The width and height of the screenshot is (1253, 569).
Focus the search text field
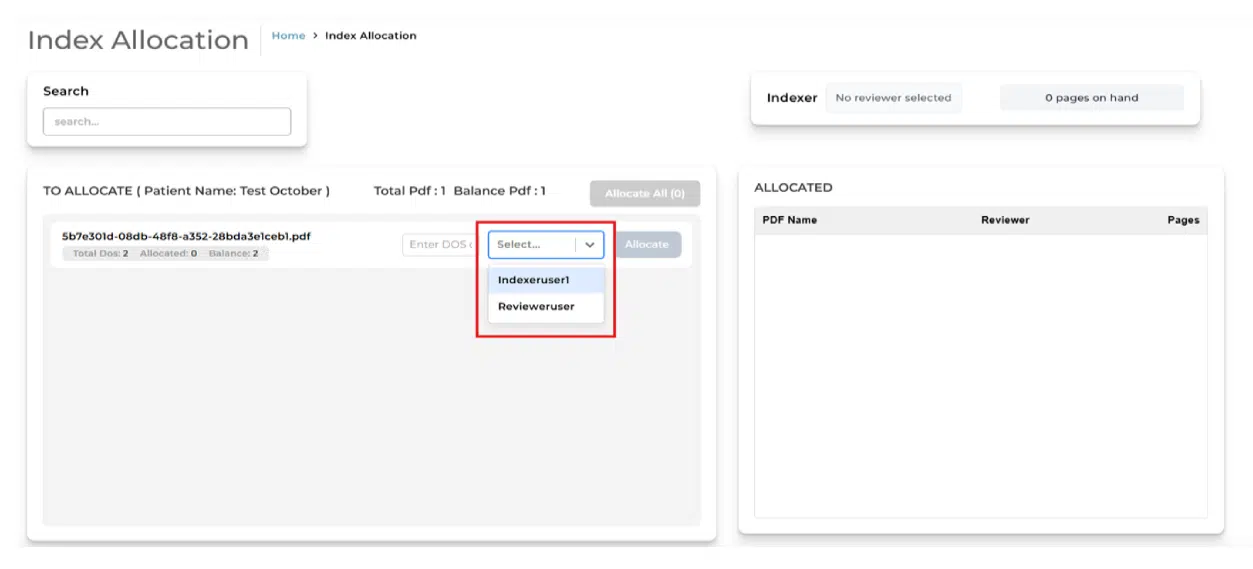click(167, 122)
